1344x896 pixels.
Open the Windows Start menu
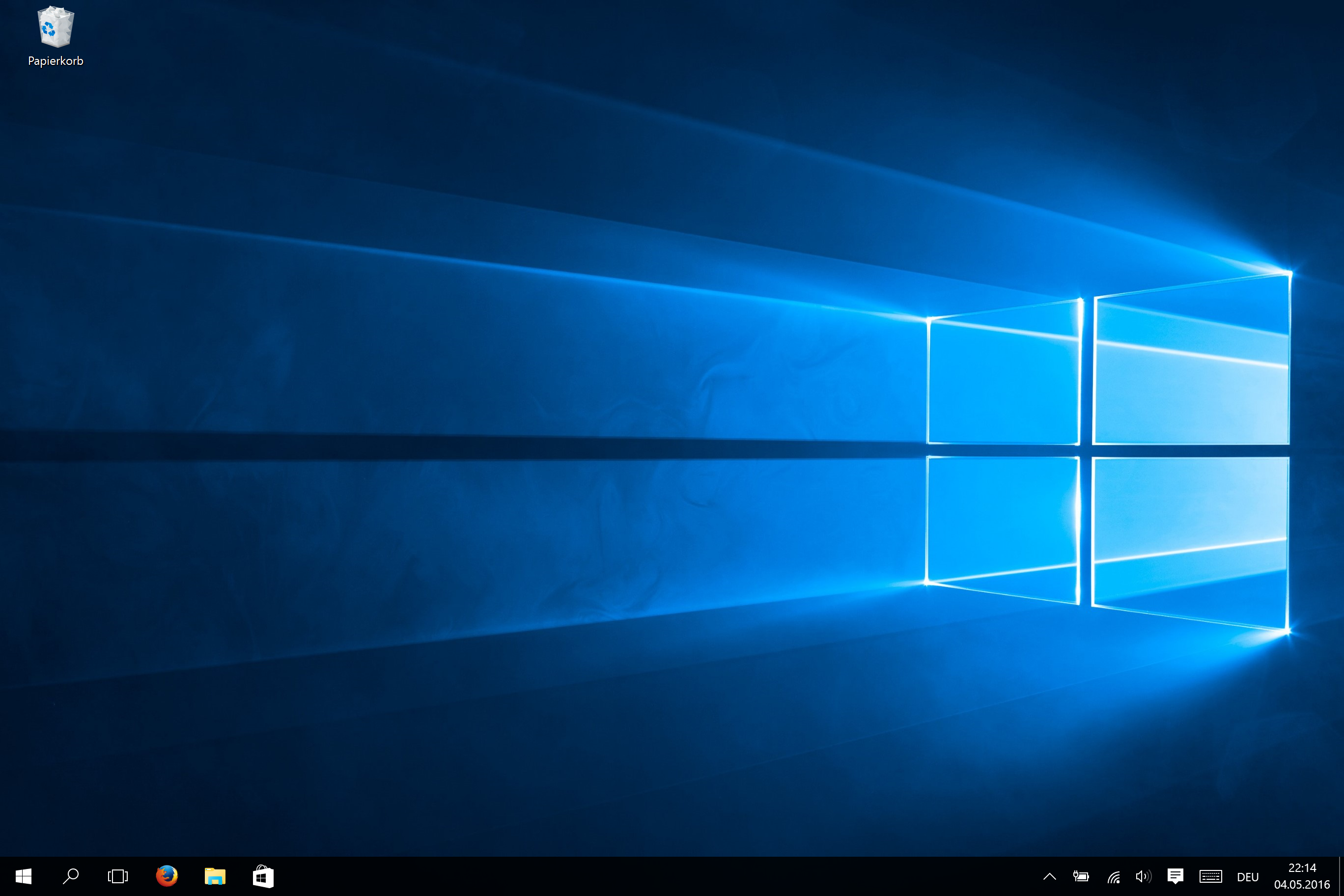[x=24, y=876]
